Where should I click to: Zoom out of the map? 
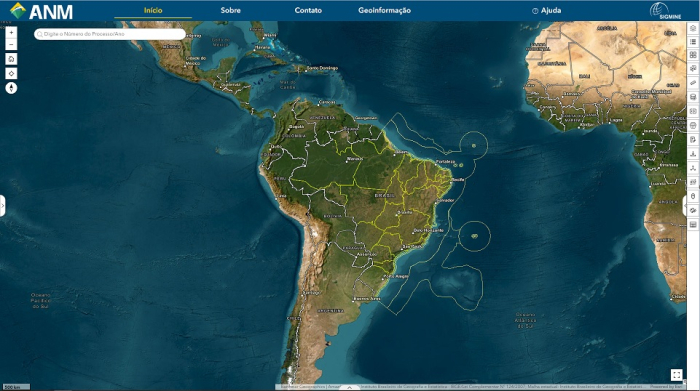coord(11,44)
